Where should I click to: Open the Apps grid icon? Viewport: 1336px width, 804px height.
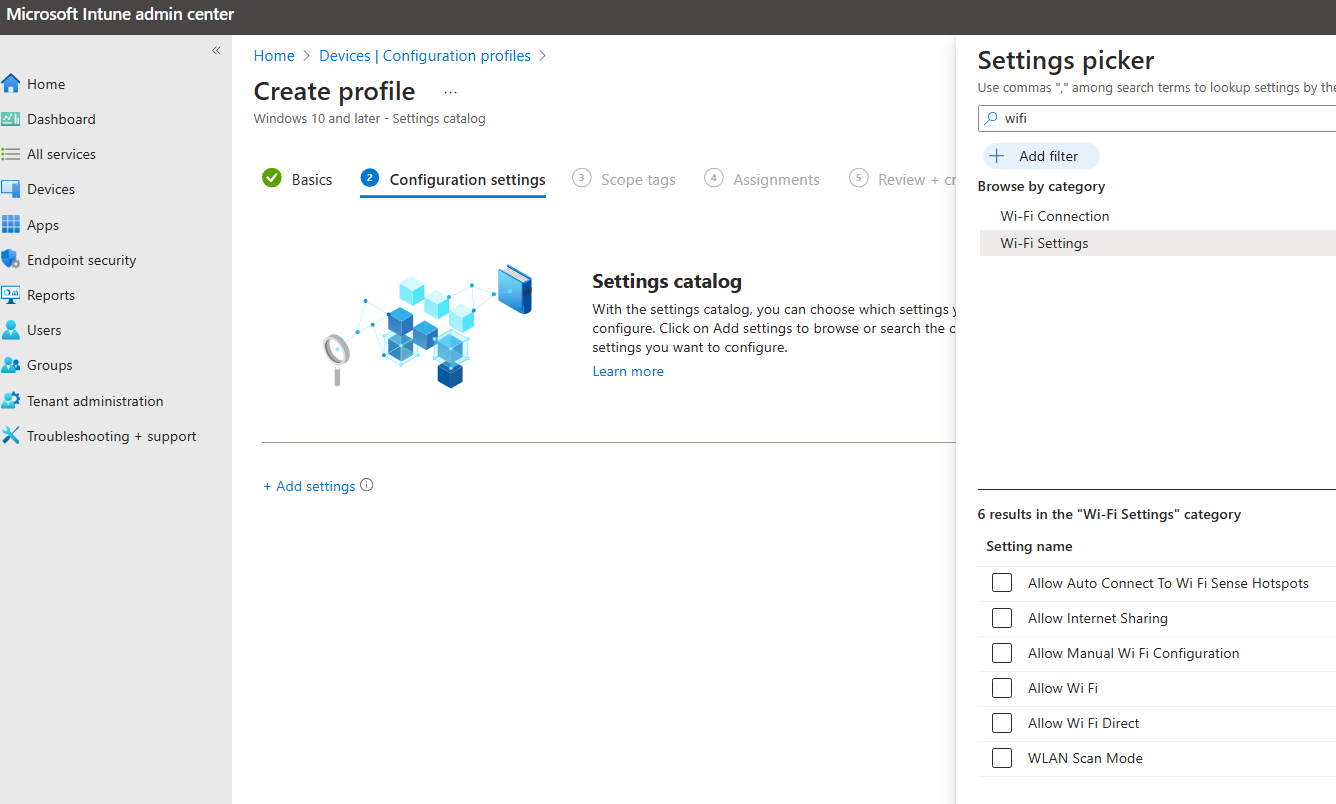(x=11, y=225)
